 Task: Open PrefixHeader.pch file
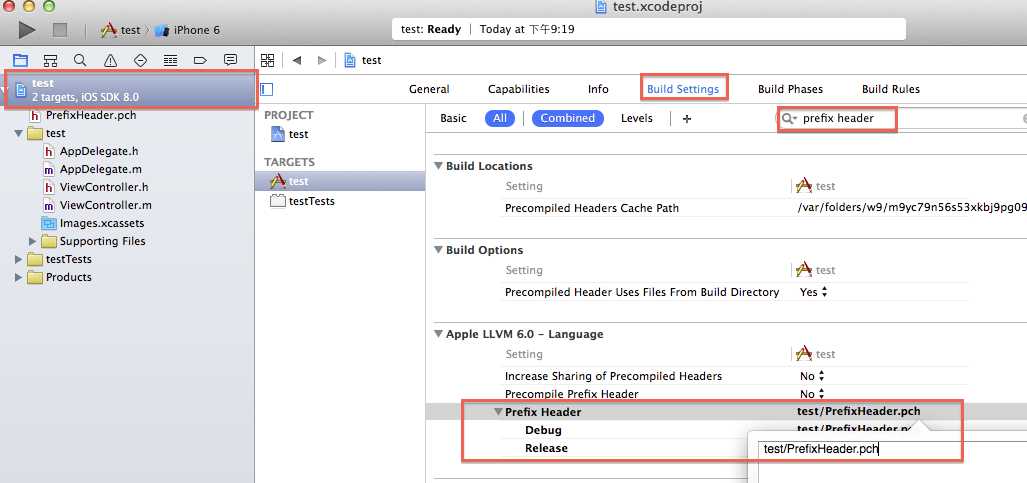pos(91,115)
